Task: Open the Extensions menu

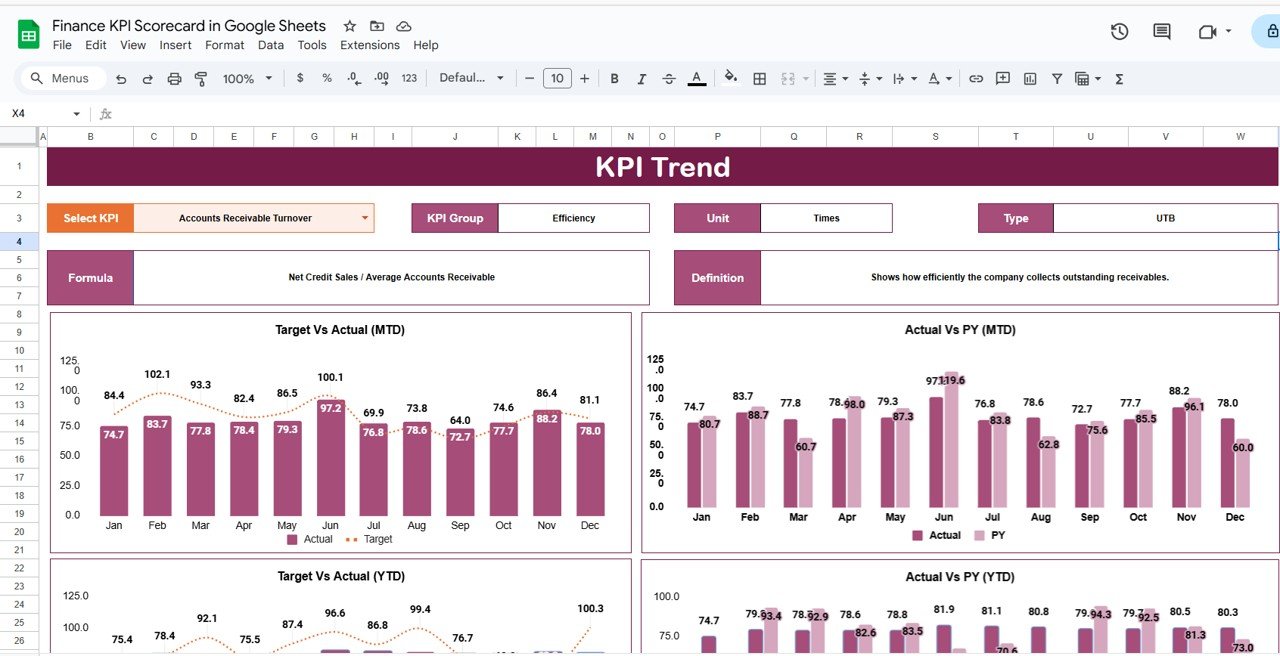Action: 369,45
